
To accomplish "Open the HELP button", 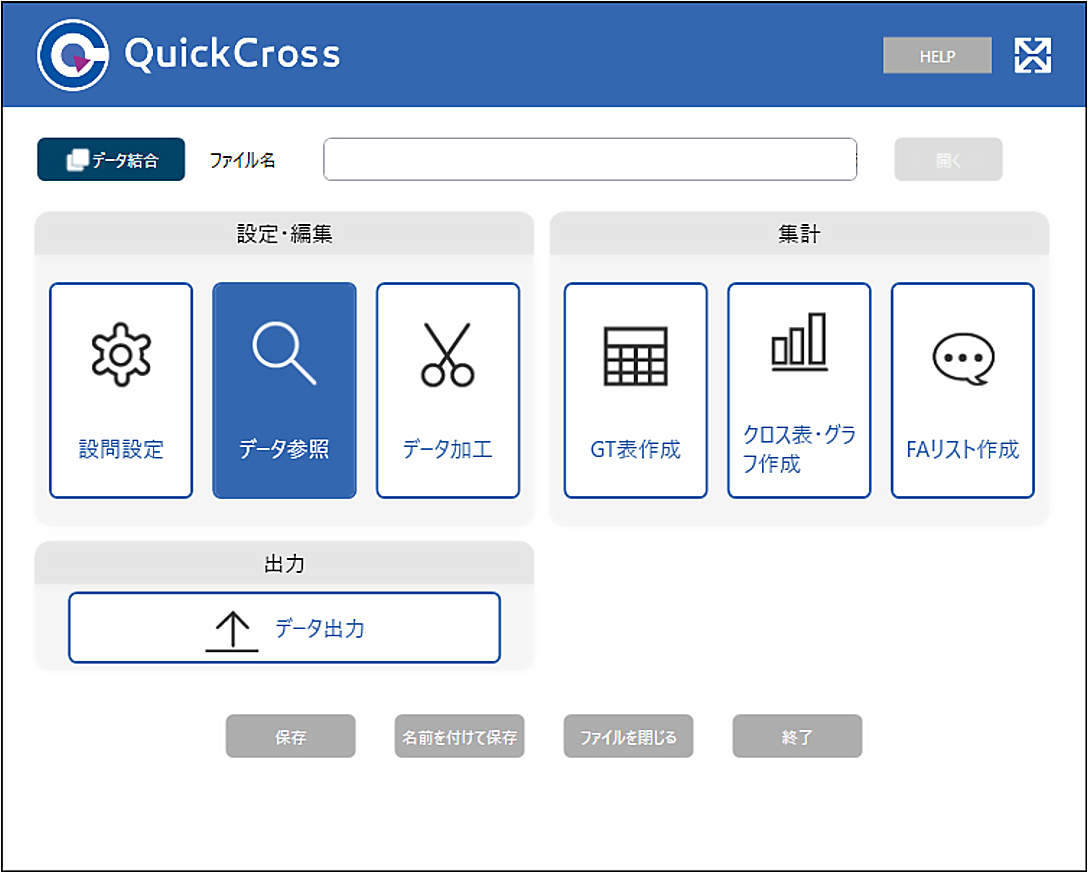I will pos(937,55).
